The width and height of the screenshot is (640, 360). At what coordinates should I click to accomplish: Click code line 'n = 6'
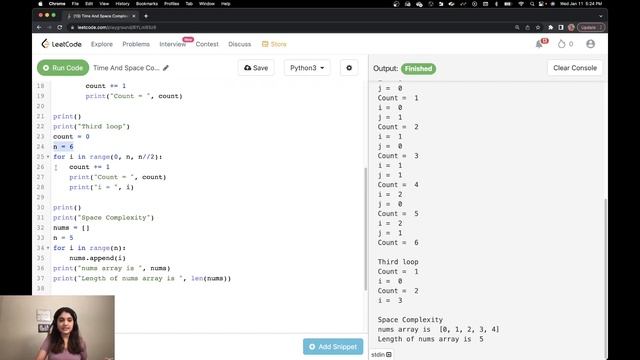click(63, 147)
